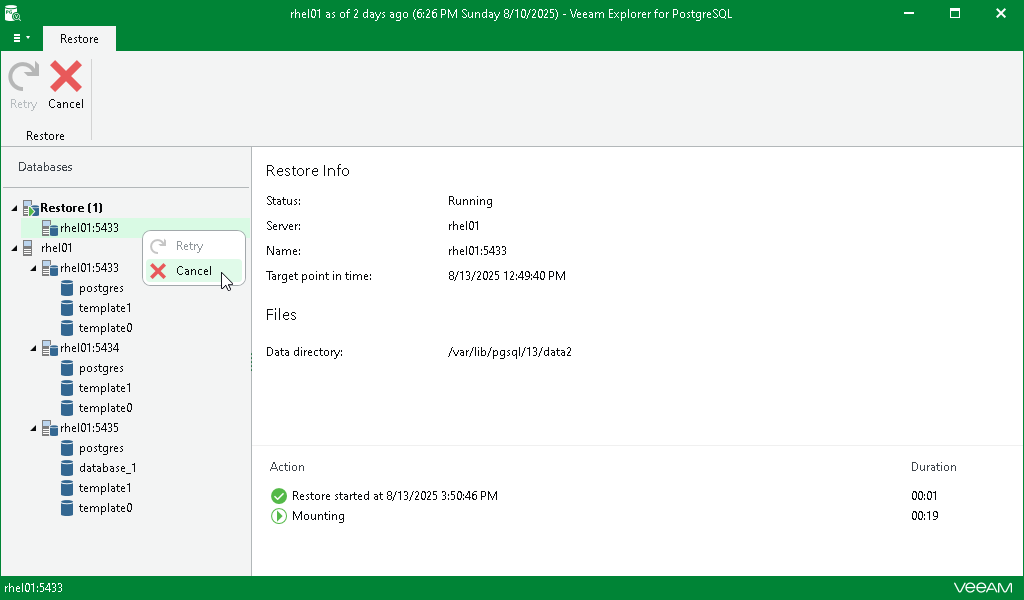Collapse the rhel01 server node
The image size is (1024, 600).
[13, 247]
